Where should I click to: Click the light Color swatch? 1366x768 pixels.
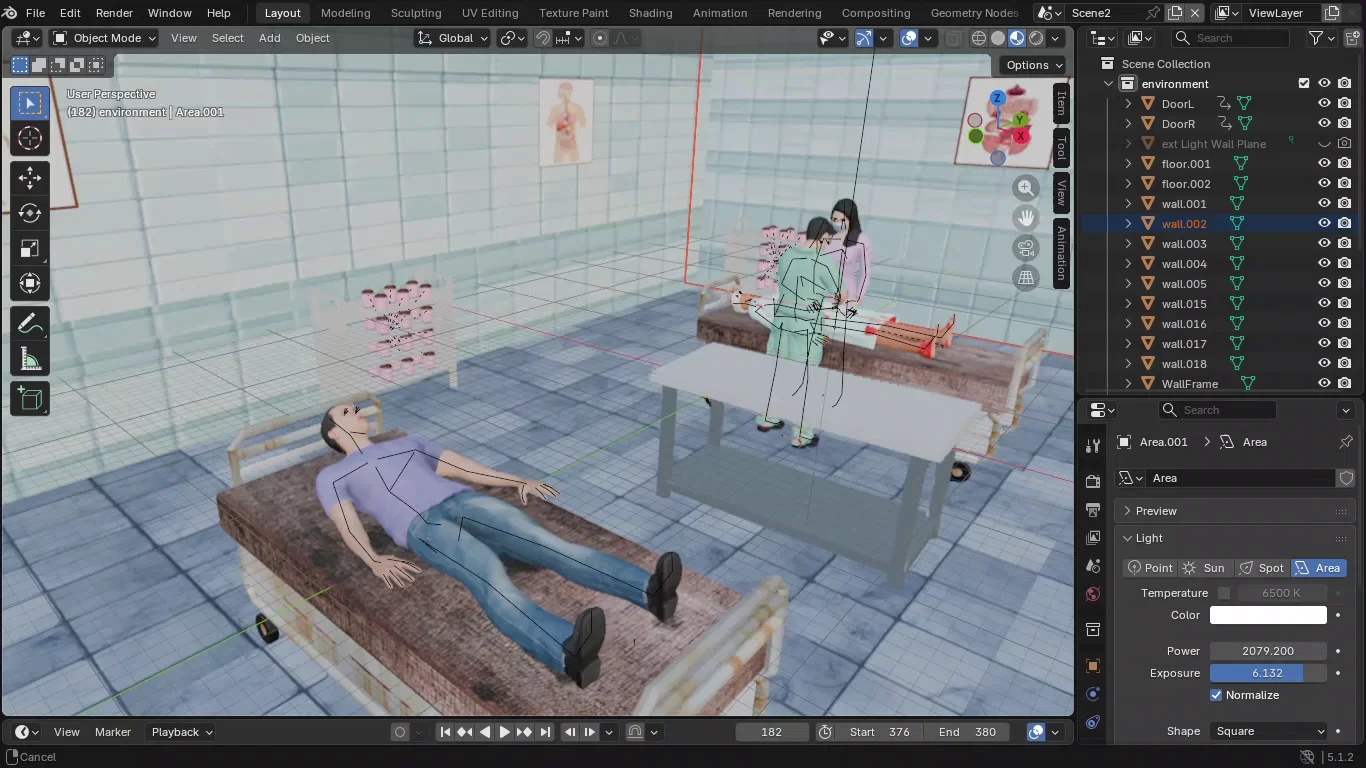1269,615
